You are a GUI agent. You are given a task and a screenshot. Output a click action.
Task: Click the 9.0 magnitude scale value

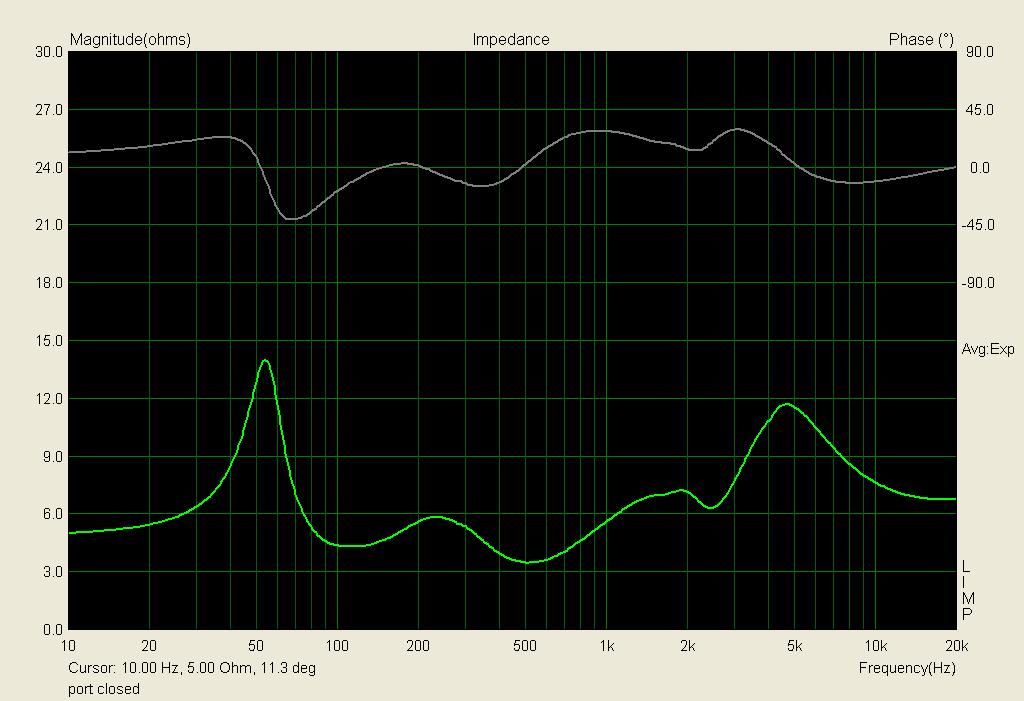pyautogui.click(x=52, y=457)
